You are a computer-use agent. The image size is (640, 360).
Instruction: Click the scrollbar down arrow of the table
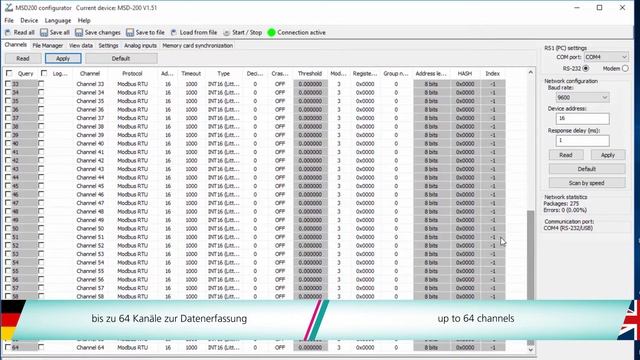pos(531,349)
